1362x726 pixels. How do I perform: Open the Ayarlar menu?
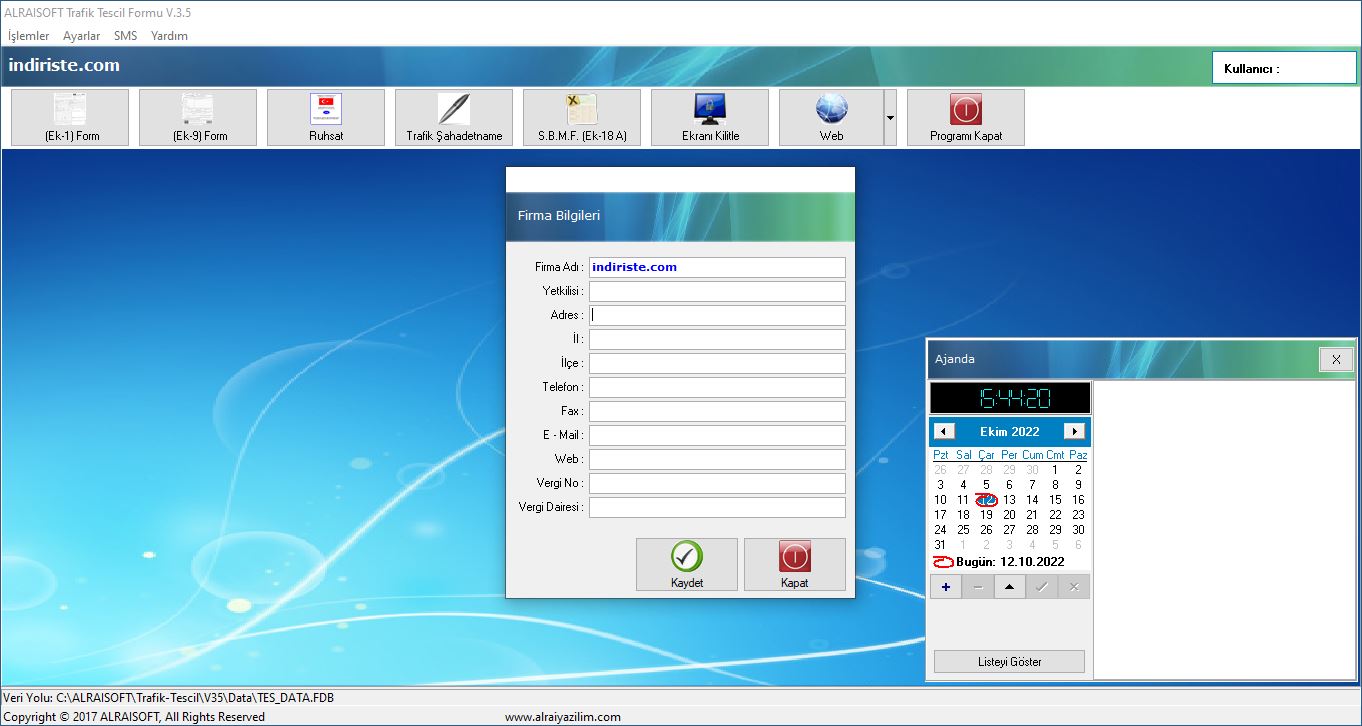82,36
